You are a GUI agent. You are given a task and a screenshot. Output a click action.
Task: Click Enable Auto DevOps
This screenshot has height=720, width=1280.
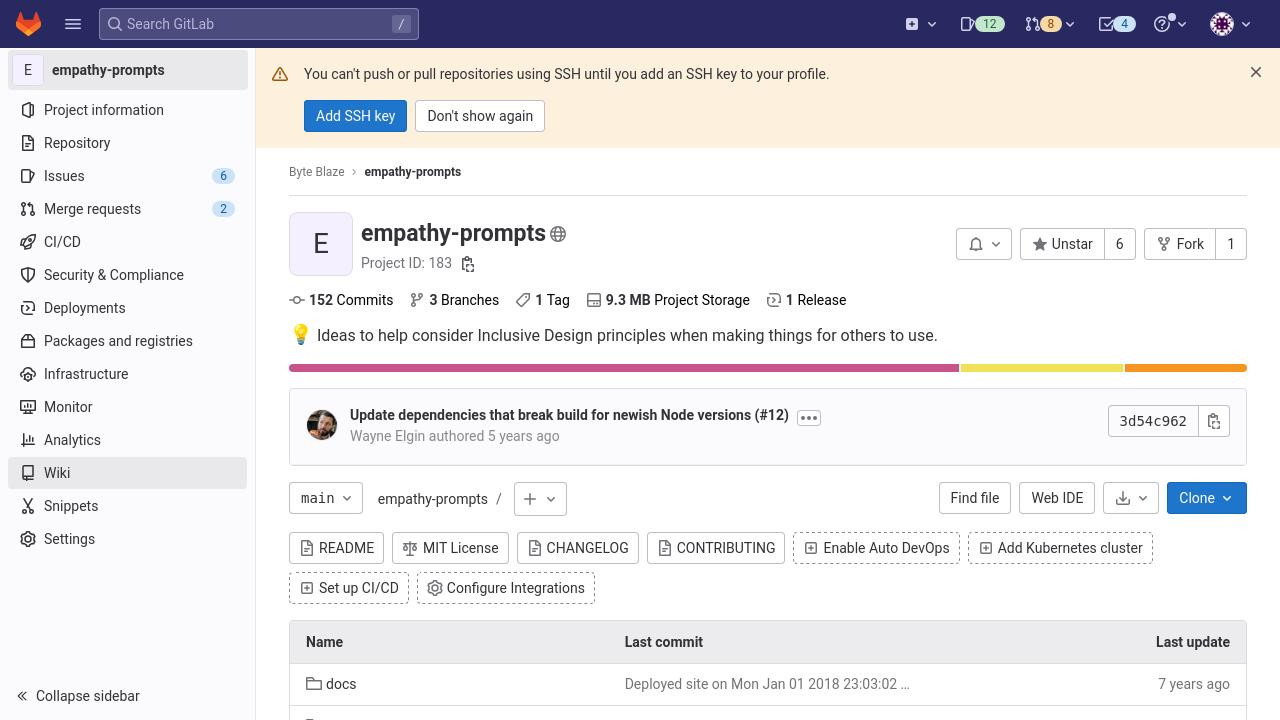click(x=877, y=548)
